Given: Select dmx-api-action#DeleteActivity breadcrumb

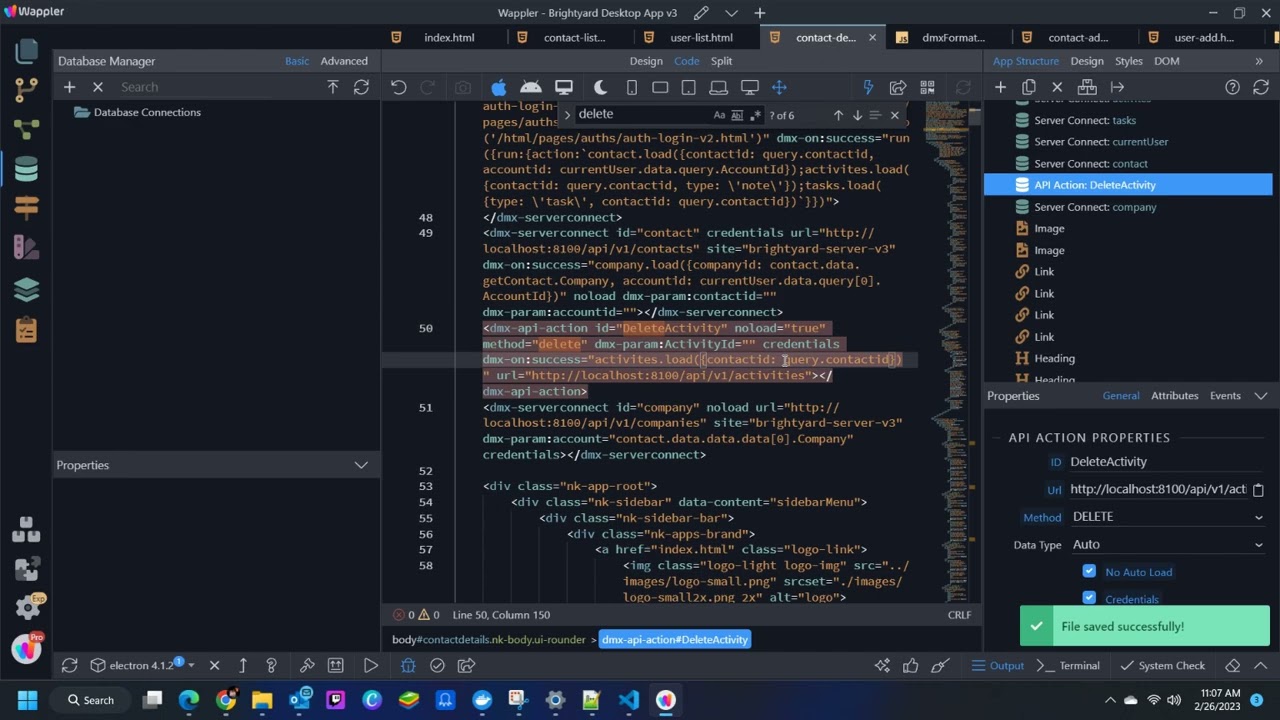Looking at the screenshot, I should (675, 640).
